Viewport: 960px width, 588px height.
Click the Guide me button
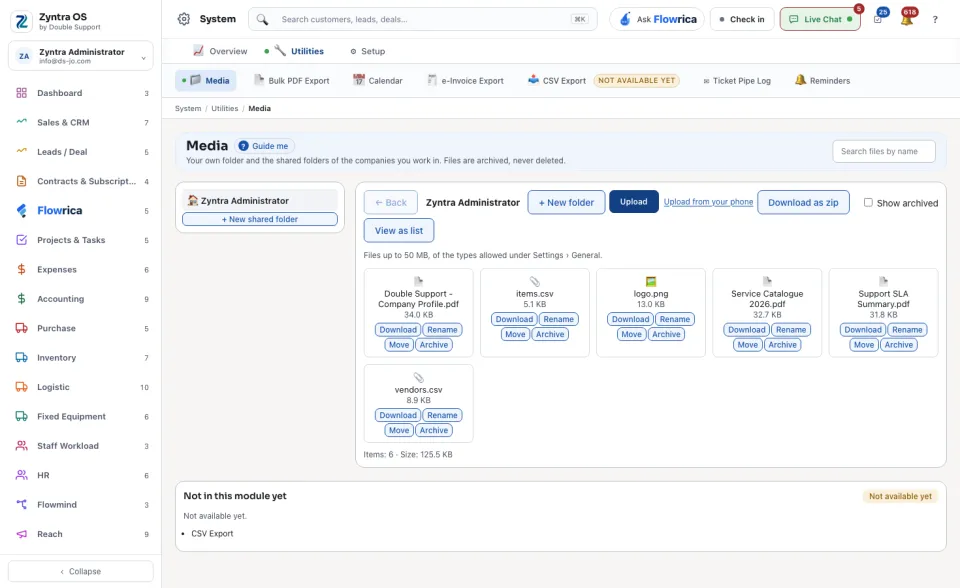(265, 146)
